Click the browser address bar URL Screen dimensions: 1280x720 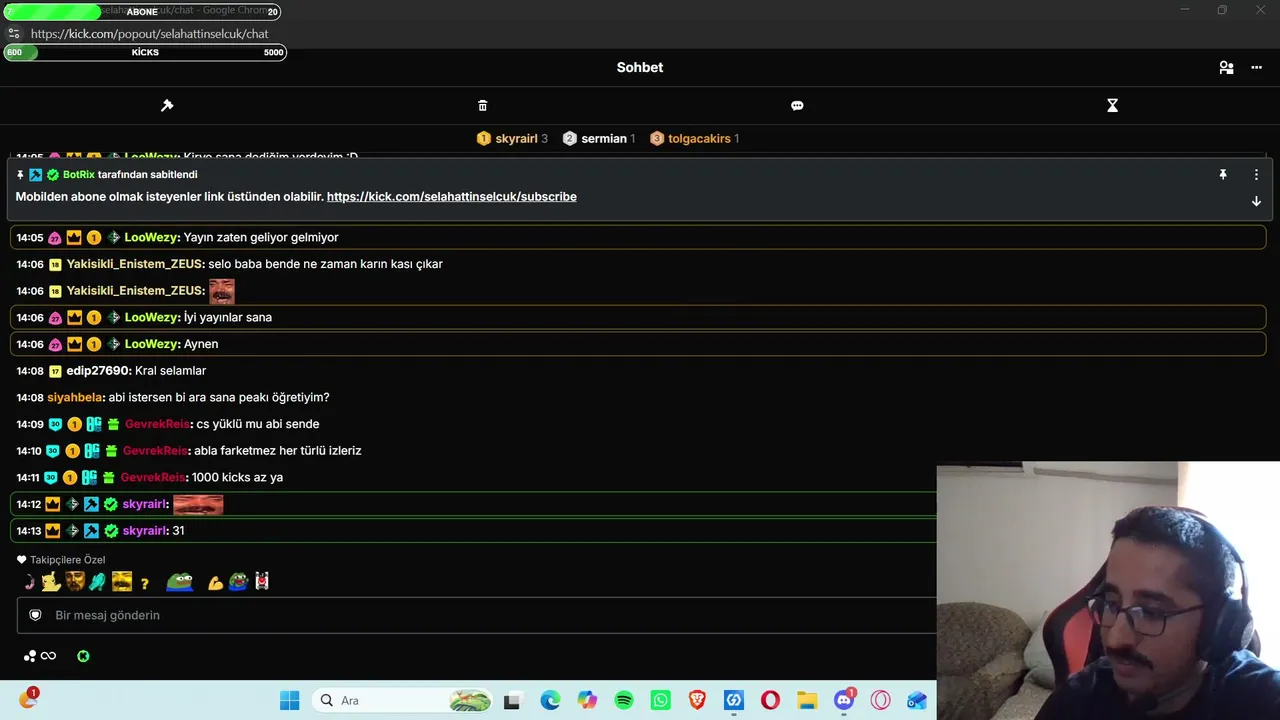[x=150, y=34]
